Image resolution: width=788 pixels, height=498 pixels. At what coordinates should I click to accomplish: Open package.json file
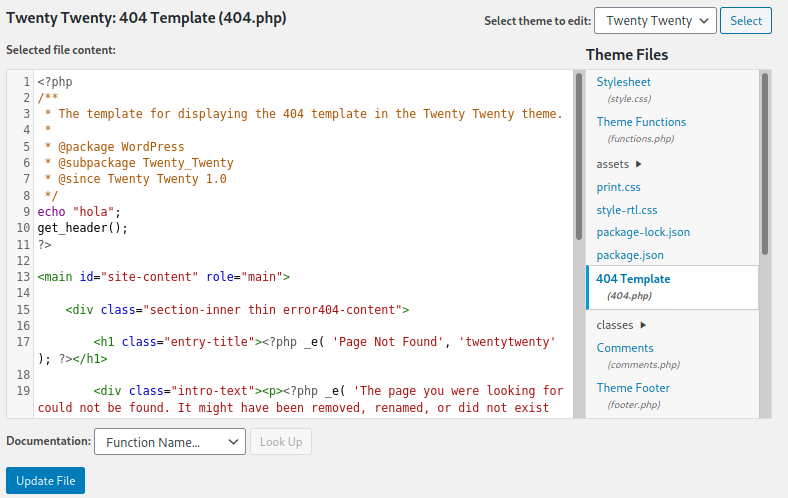coord(630,255)
